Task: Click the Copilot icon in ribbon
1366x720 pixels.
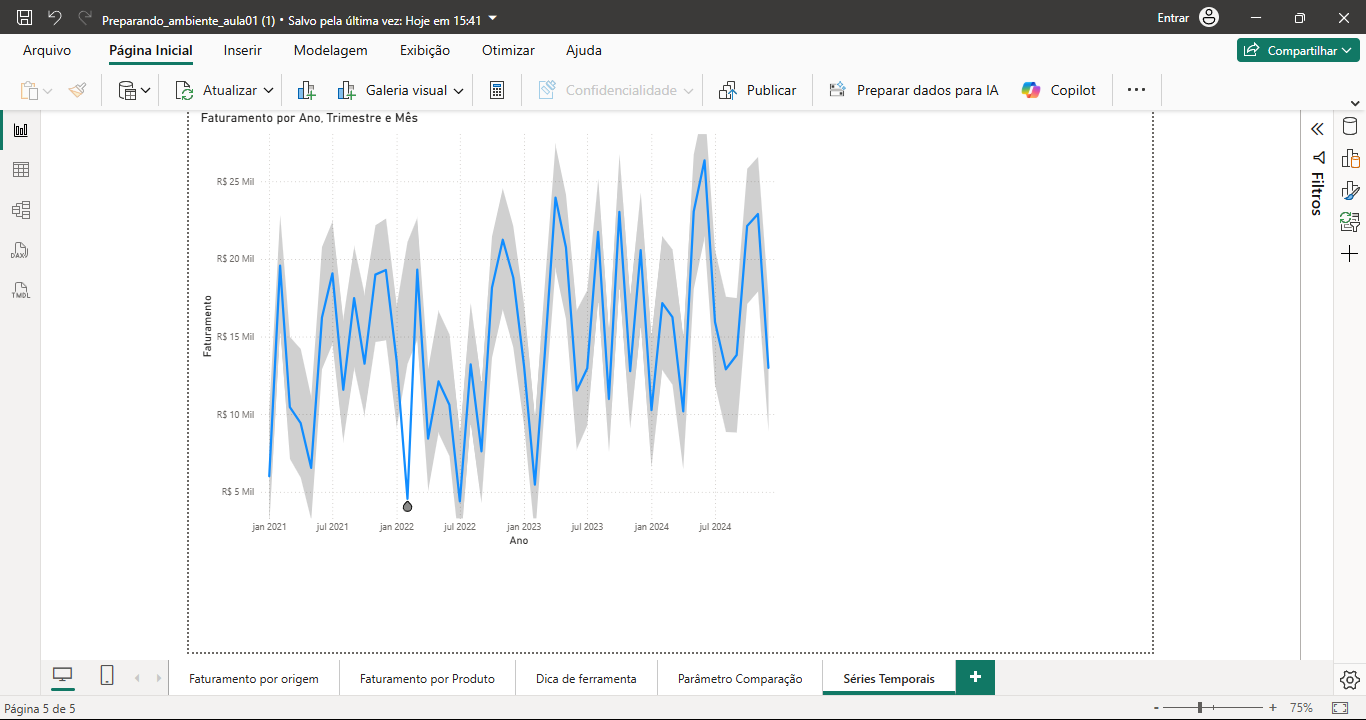Action: coord(1031,90)
